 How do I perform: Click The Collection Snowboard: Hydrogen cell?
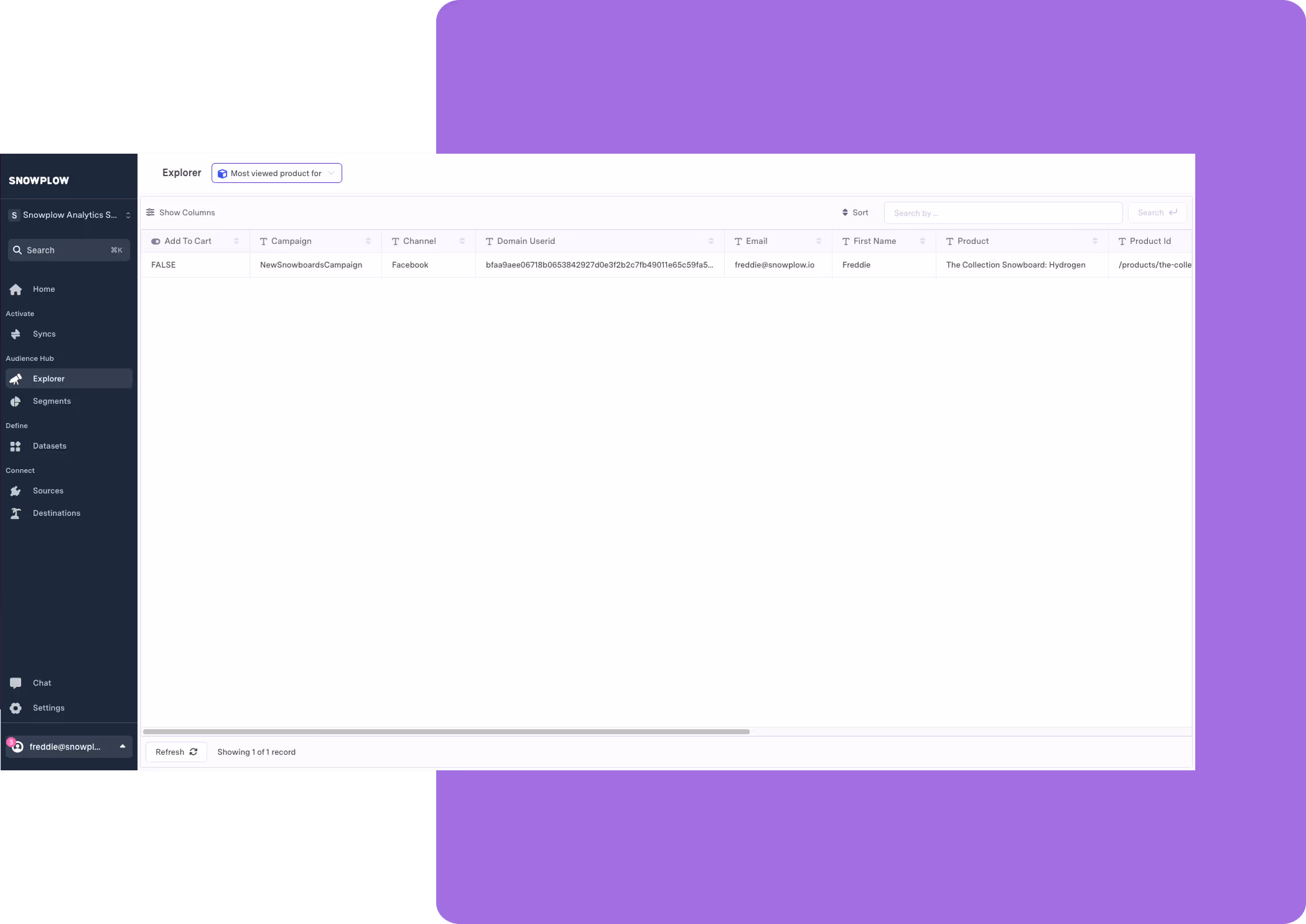pyautogui.click(x=1022, y=265)
